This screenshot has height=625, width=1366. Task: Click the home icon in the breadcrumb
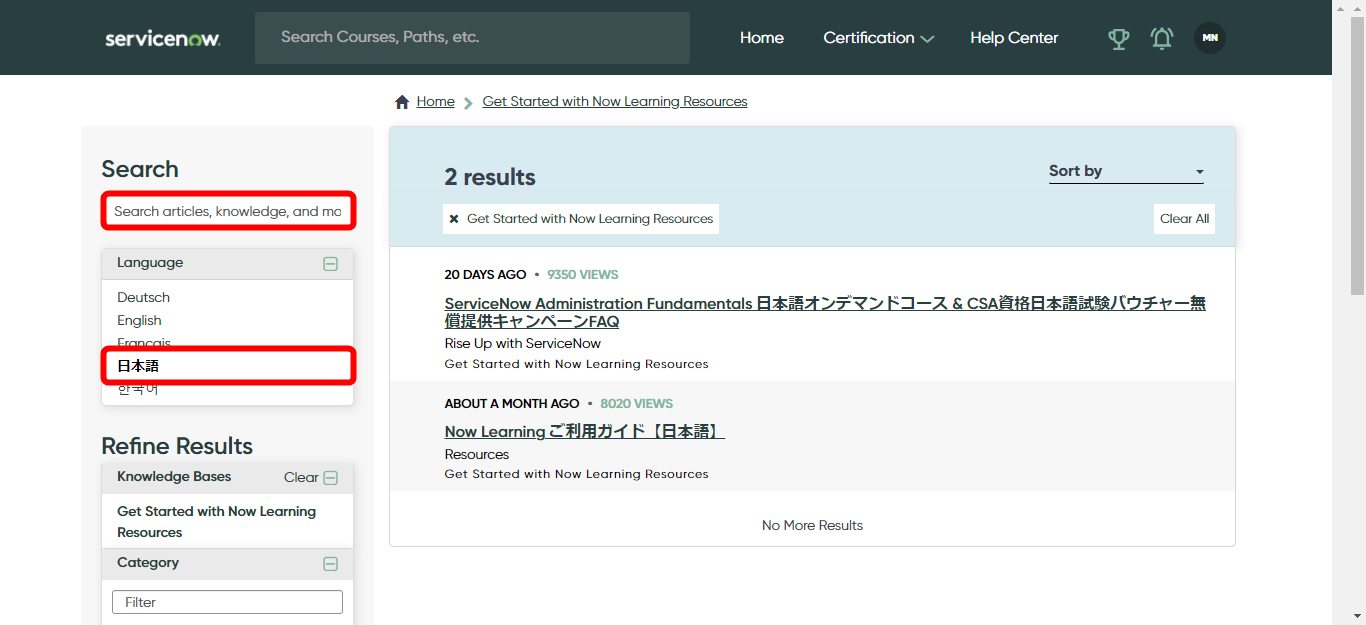click(404, 100)
